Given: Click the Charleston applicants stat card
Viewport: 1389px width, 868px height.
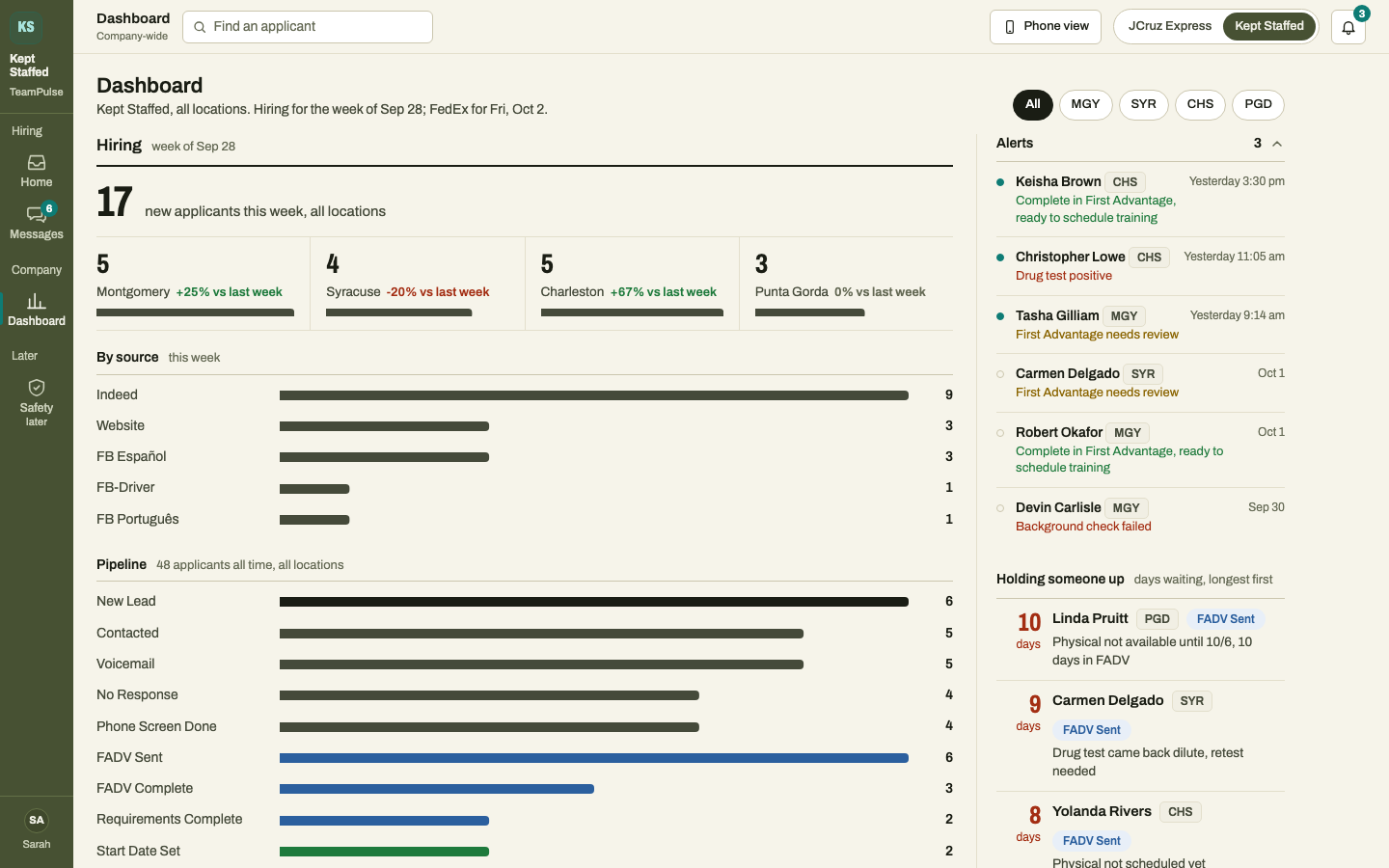Looking at the screenshot, I should tap(632, 284).
